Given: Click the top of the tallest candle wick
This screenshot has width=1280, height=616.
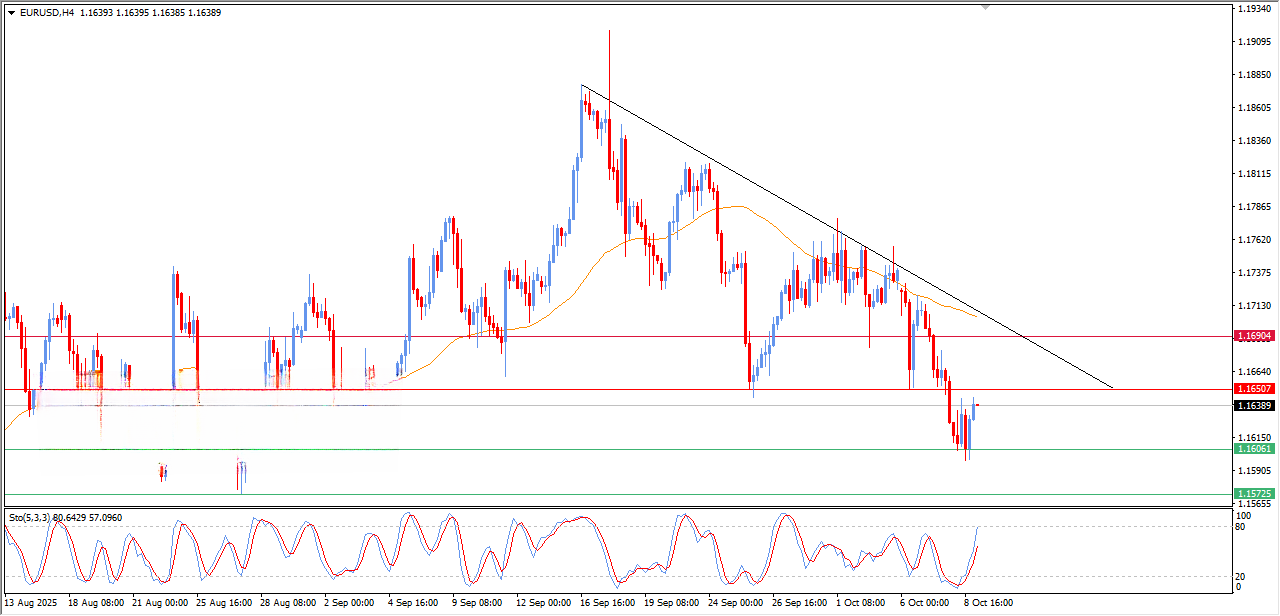Looking at the screenshot, I should 609,31.
